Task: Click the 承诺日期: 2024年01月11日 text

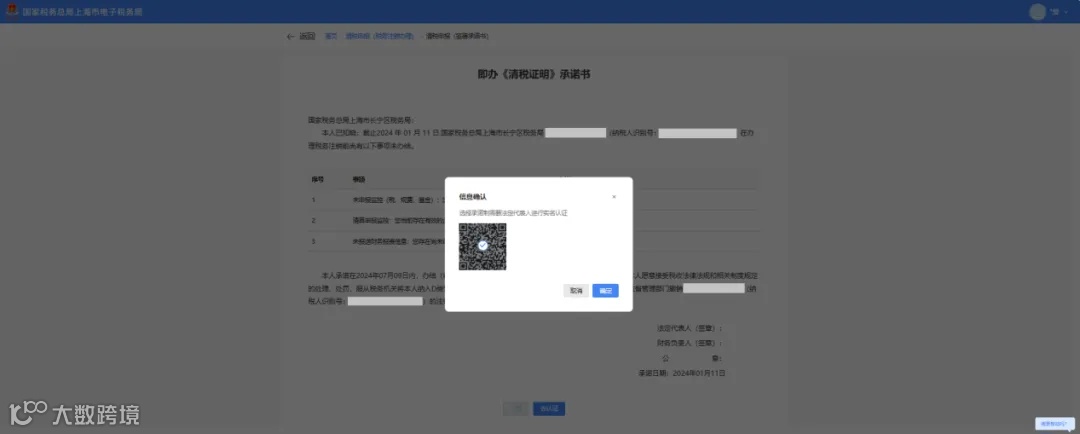Action: 682,373
